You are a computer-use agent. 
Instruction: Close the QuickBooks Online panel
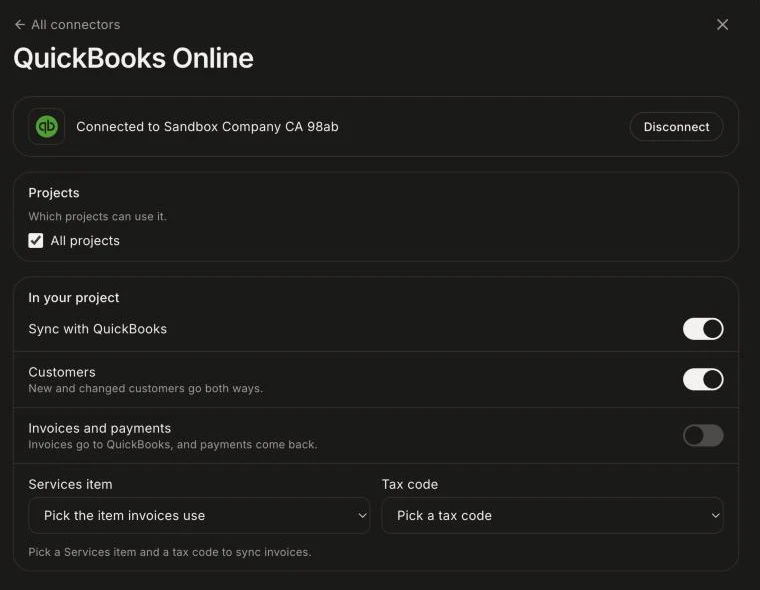coord(722,25)
